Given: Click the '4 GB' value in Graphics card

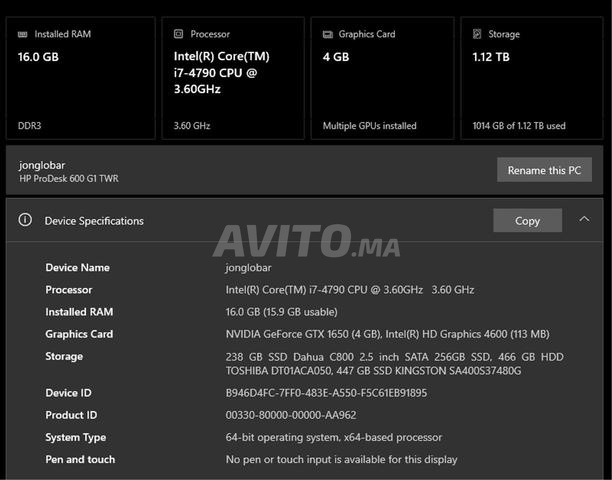Looking at the screenshot, I should [x=336, y=57].
